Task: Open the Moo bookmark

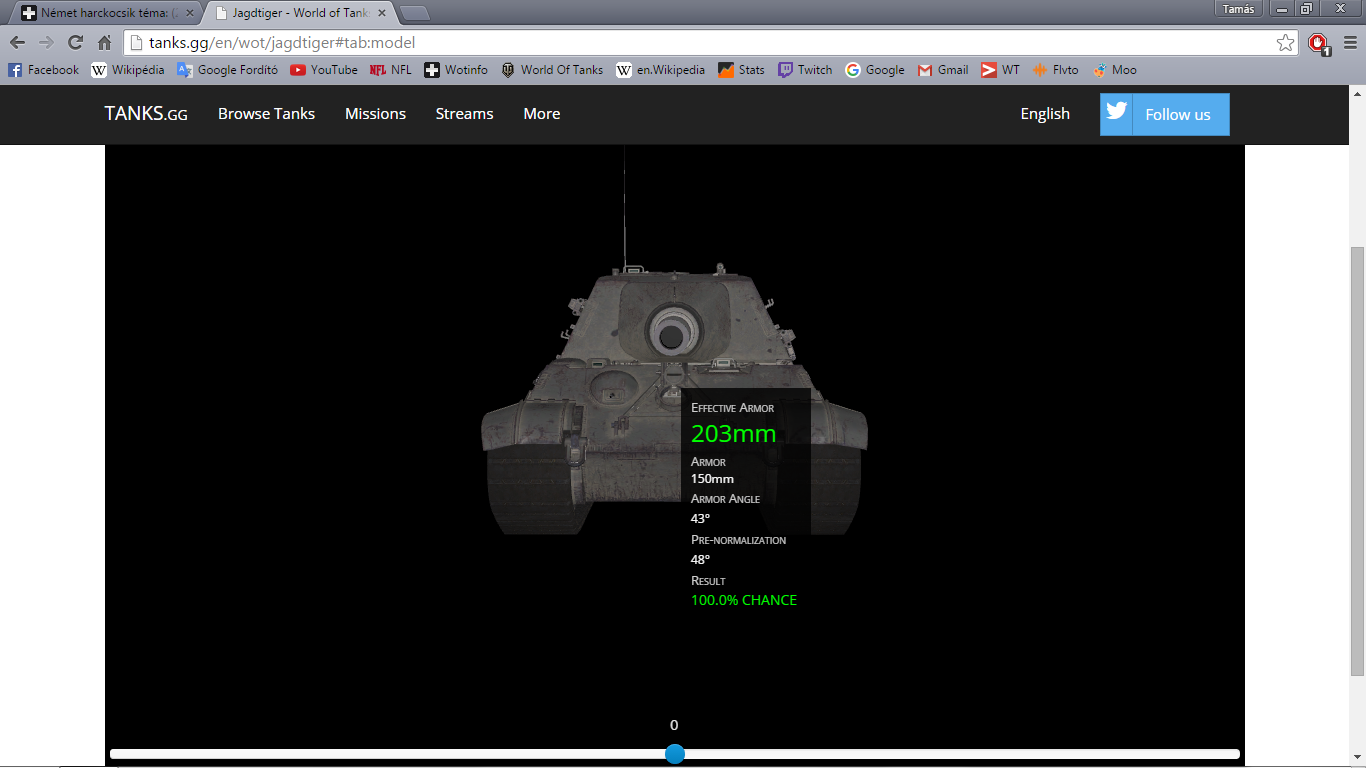Action: click(x=1114, y=70)
